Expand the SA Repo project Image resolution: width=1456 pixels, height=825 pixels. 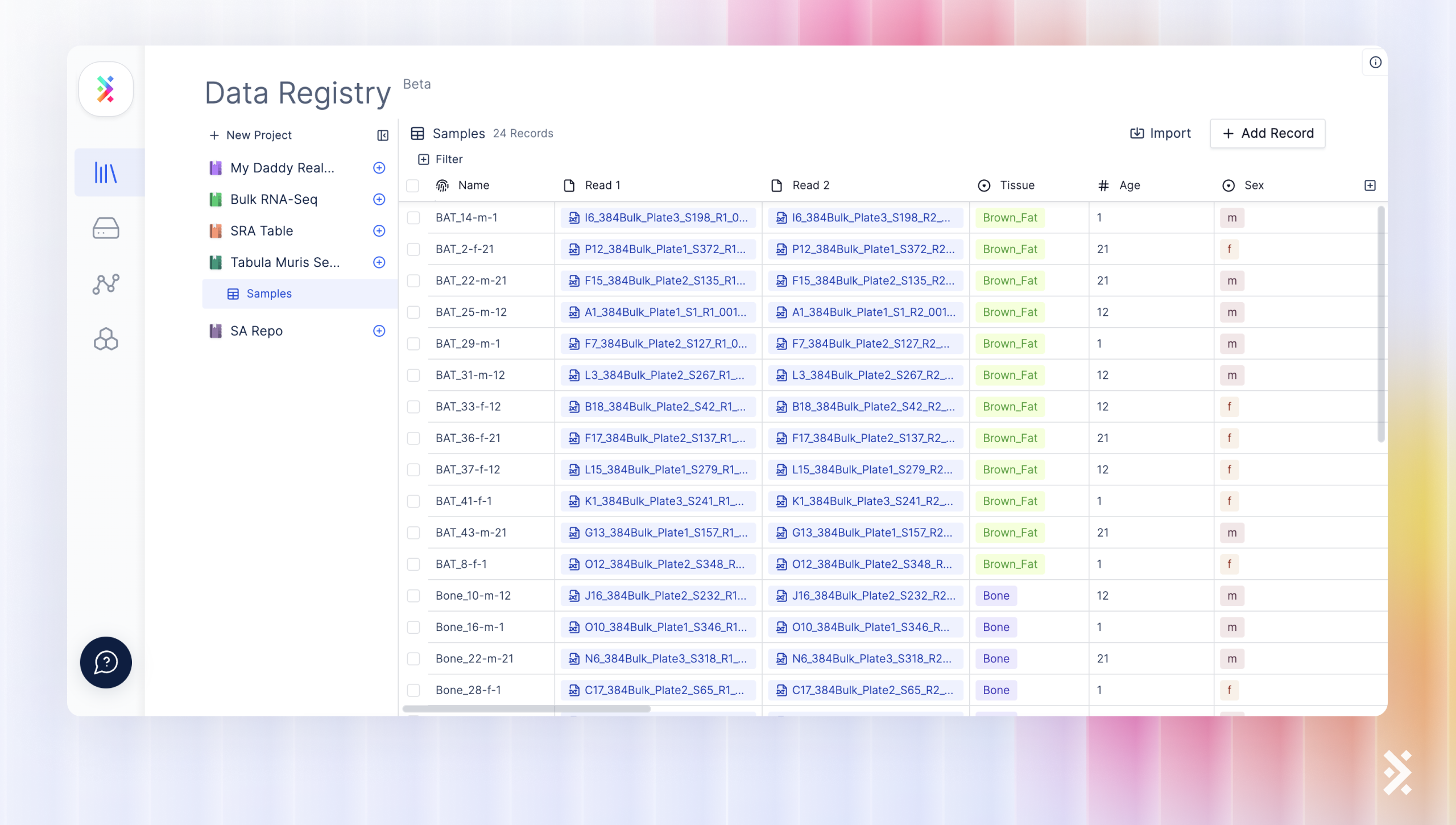pos(379,331)
